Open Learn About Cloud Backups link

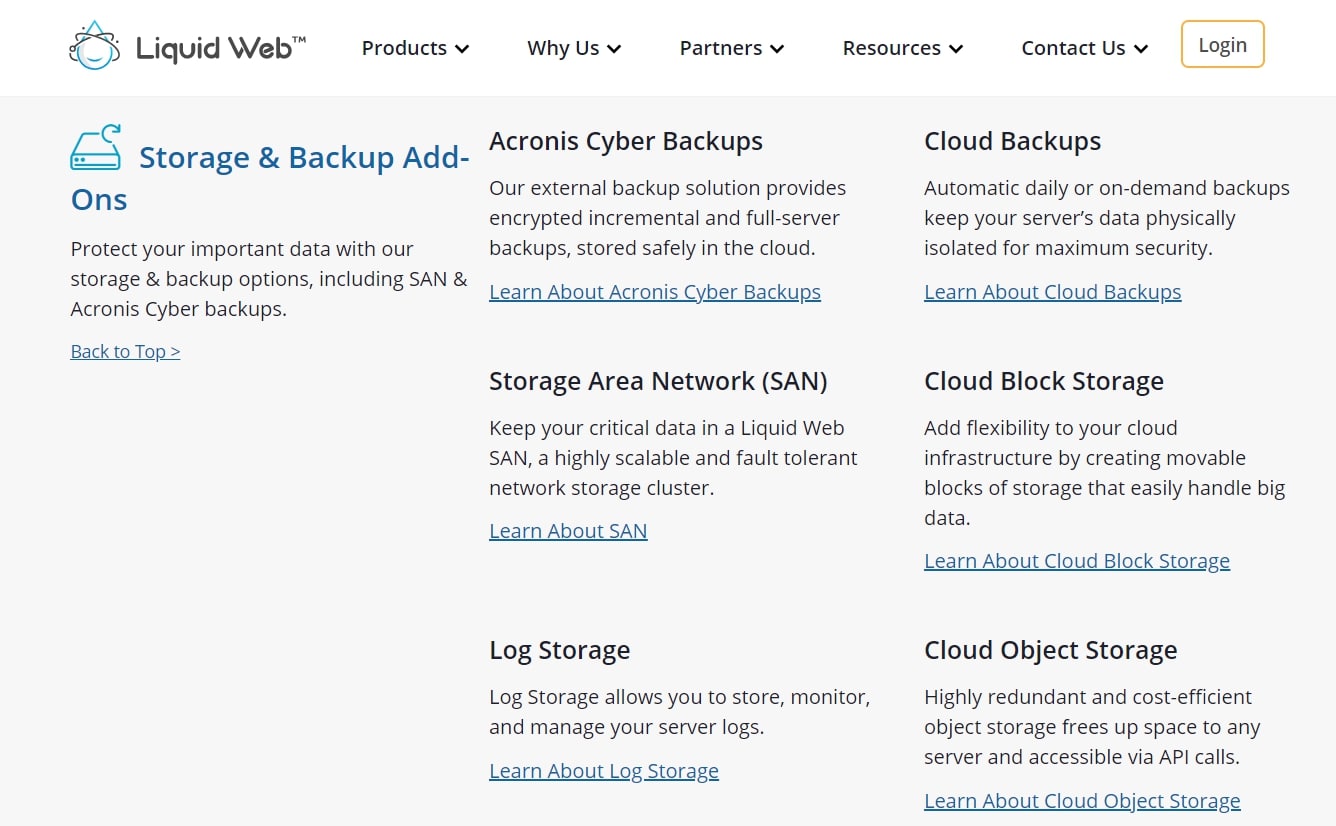[1053, 292]
